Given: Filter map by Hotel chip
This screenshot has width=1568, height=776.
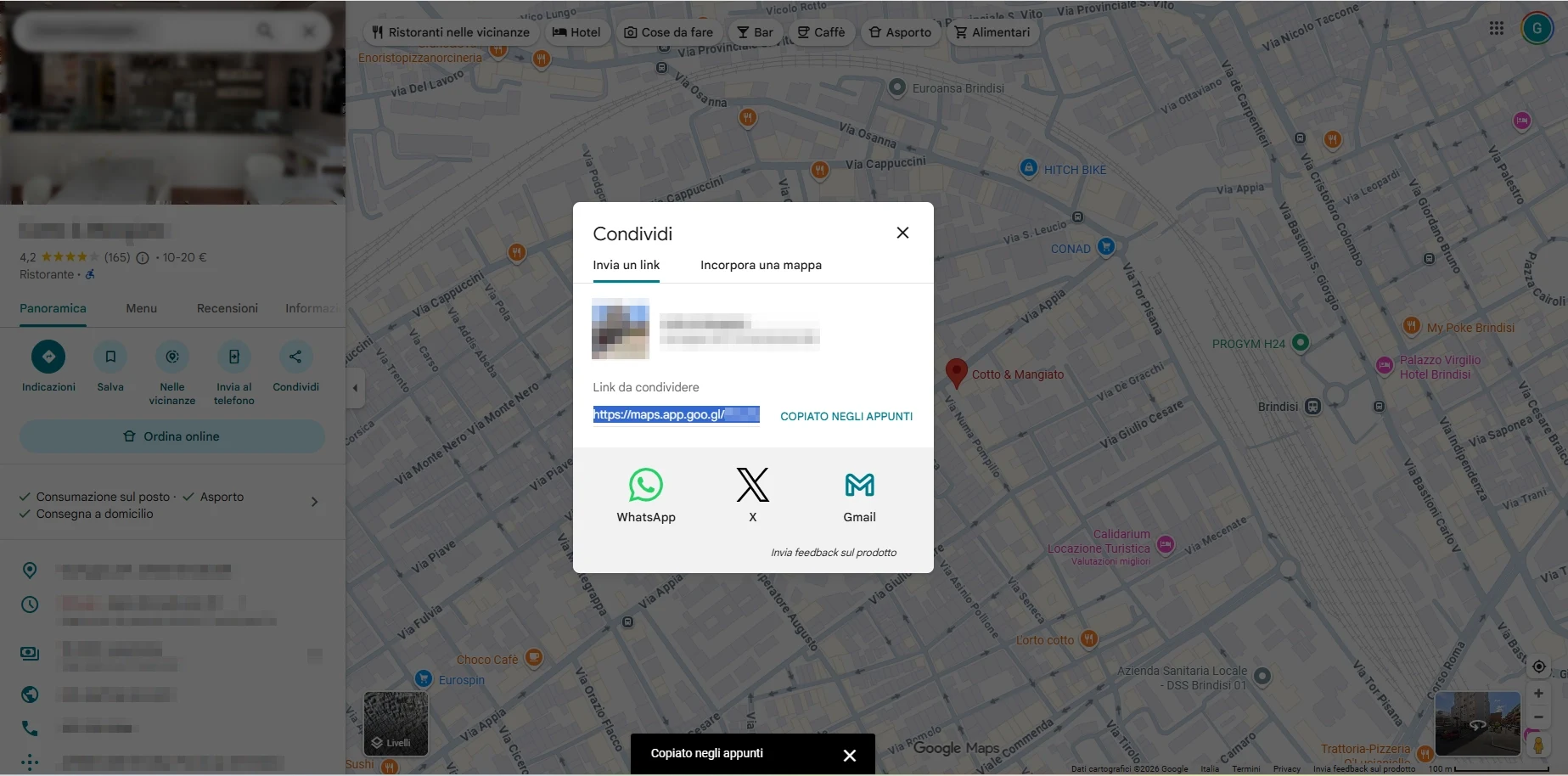Looking at the screenshot, I should click(x=576, y=32).
